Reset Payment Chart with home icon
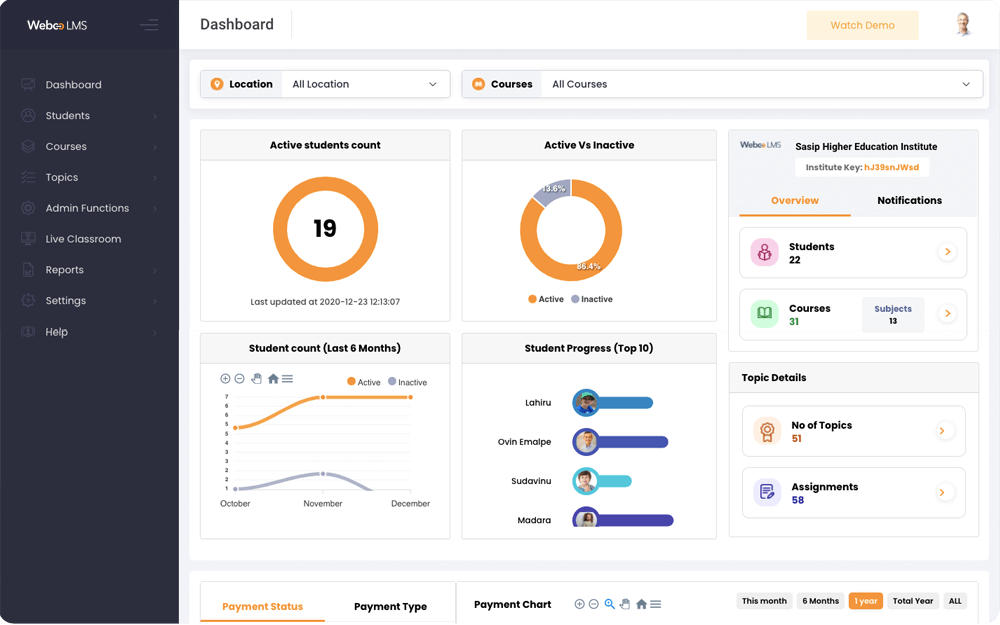This screenshot has height=625, width=1000. coord(642,604)
